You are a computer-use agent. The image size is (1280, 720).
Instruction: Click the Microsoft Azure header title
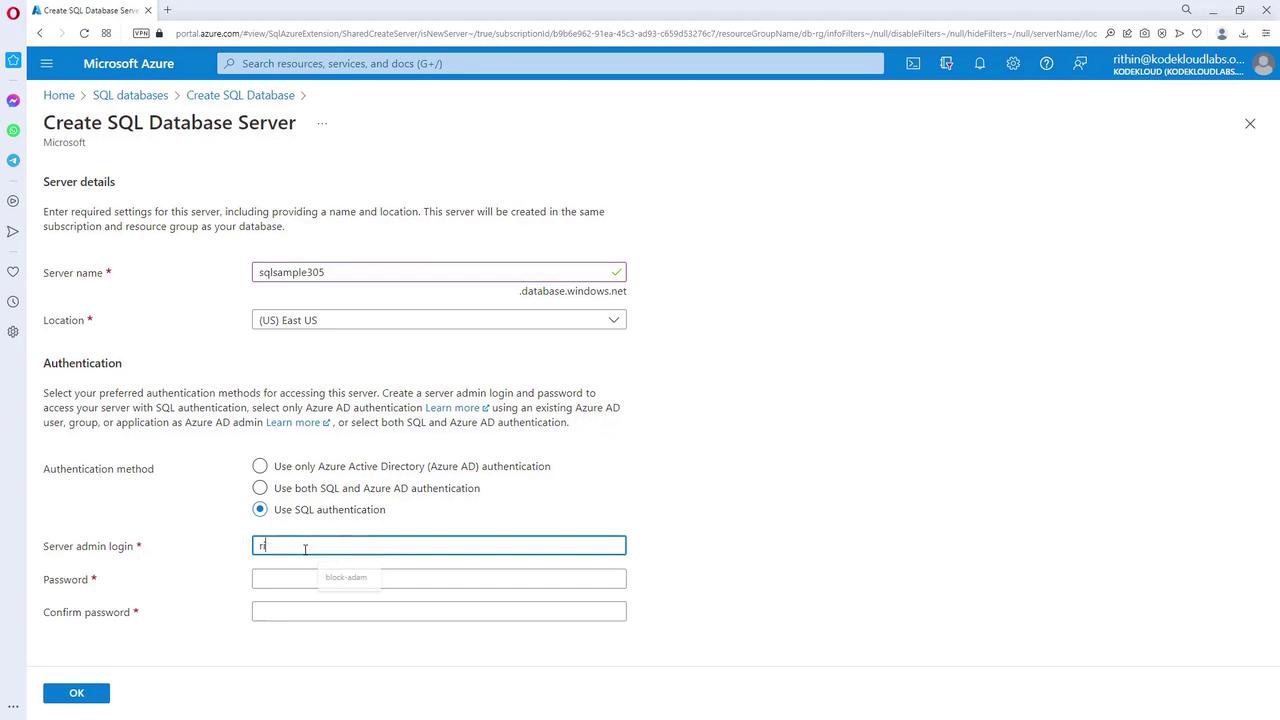coord(129,63)
